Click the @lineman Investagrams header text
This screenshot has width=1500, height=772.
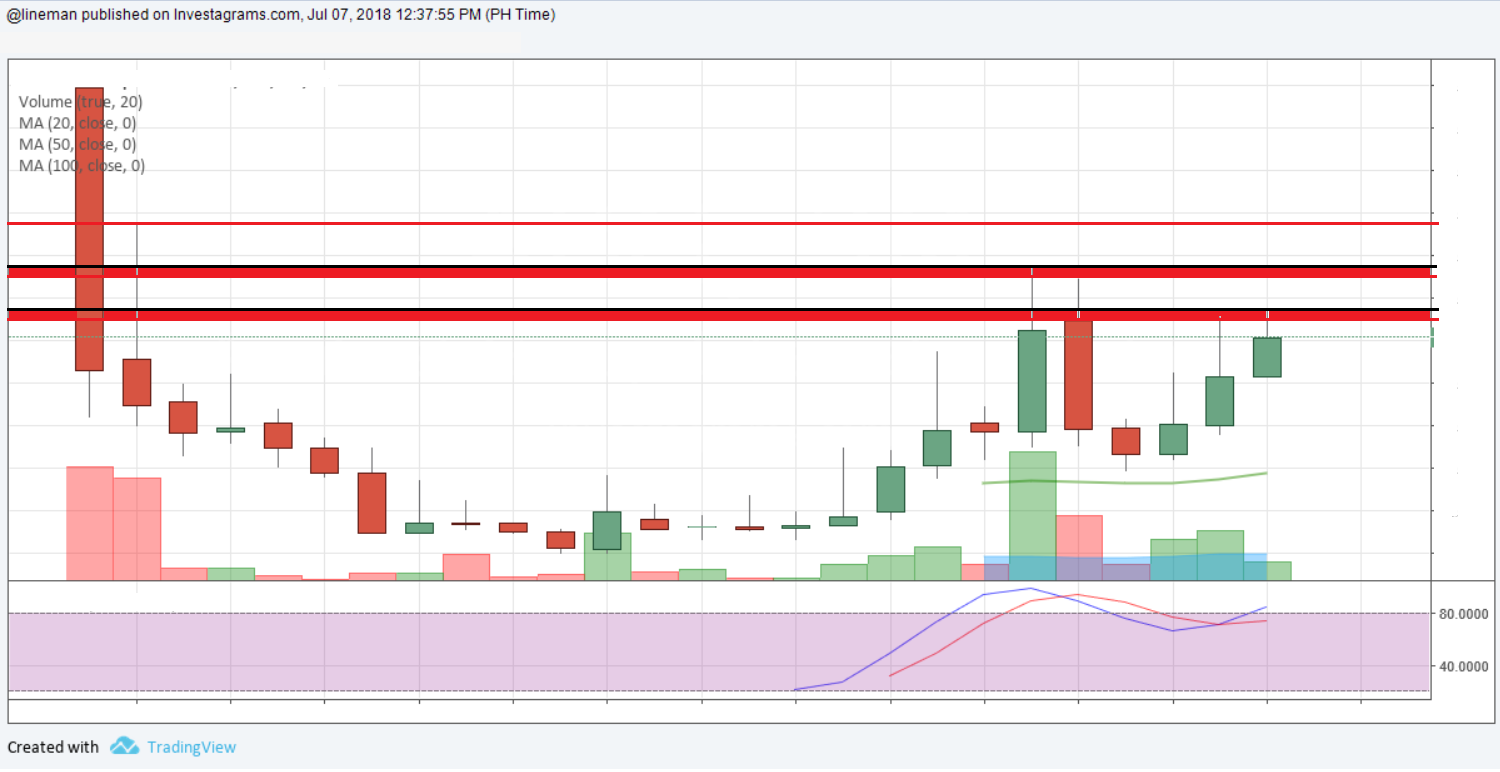point(280,14)
